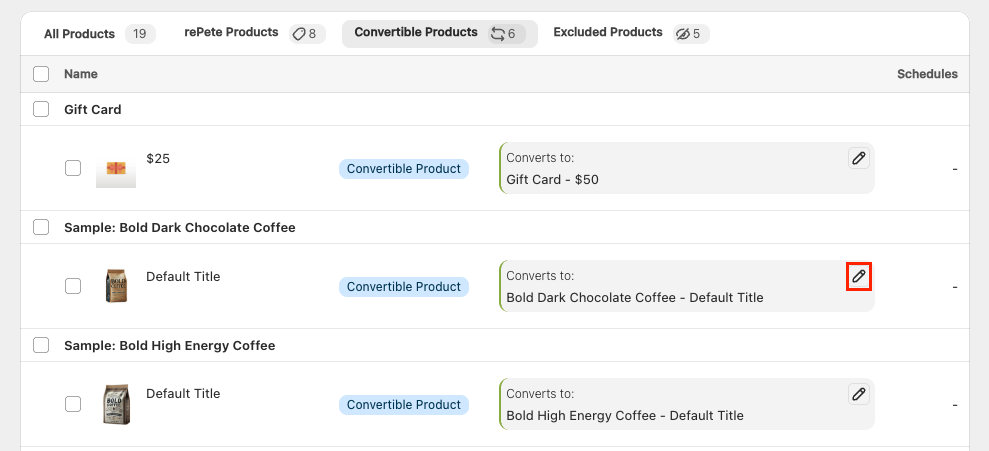Check Sample: Bold Dark Chocolate Coffee group

(41, 227)
